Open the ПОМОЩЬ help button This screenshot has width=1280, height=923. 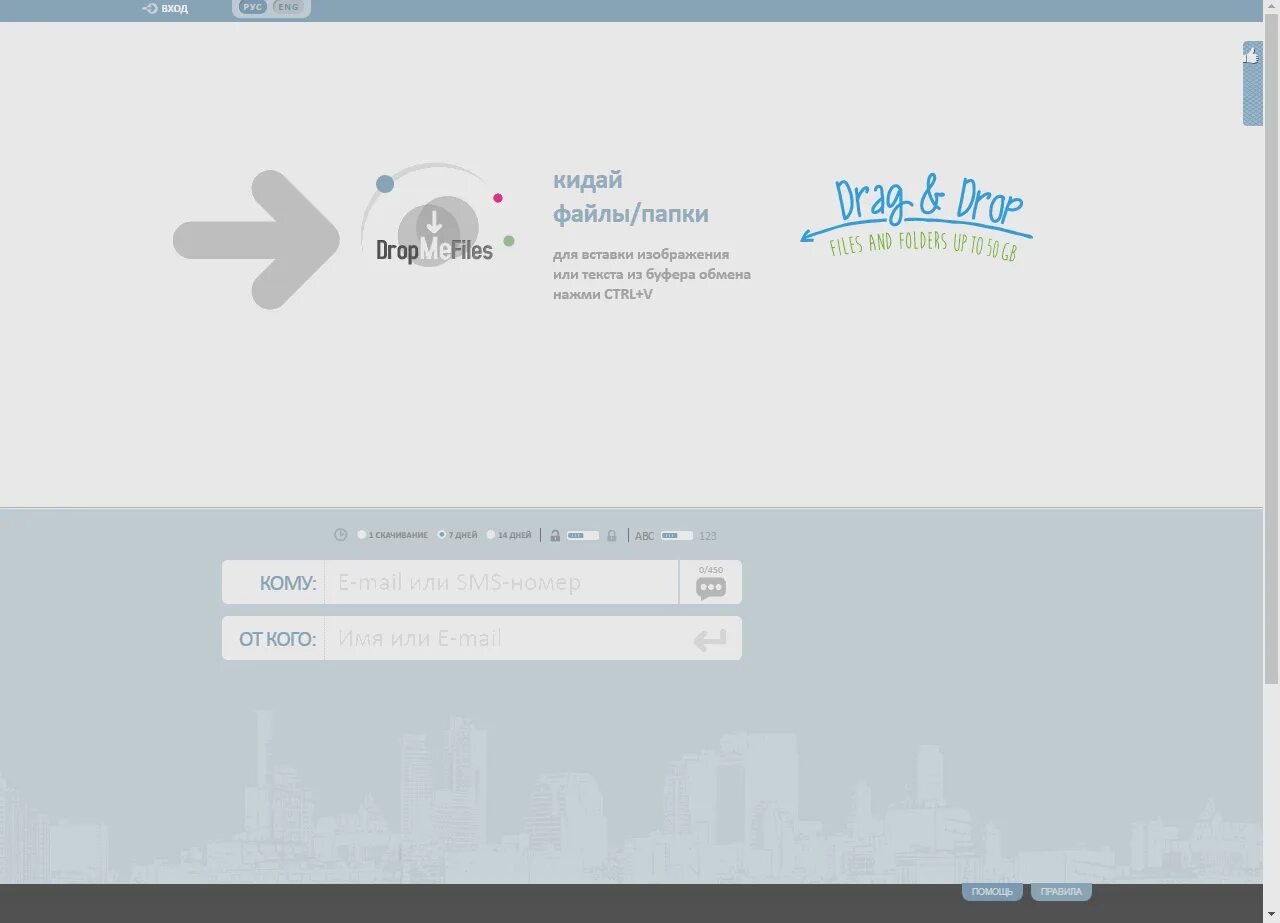pos(992,892)
